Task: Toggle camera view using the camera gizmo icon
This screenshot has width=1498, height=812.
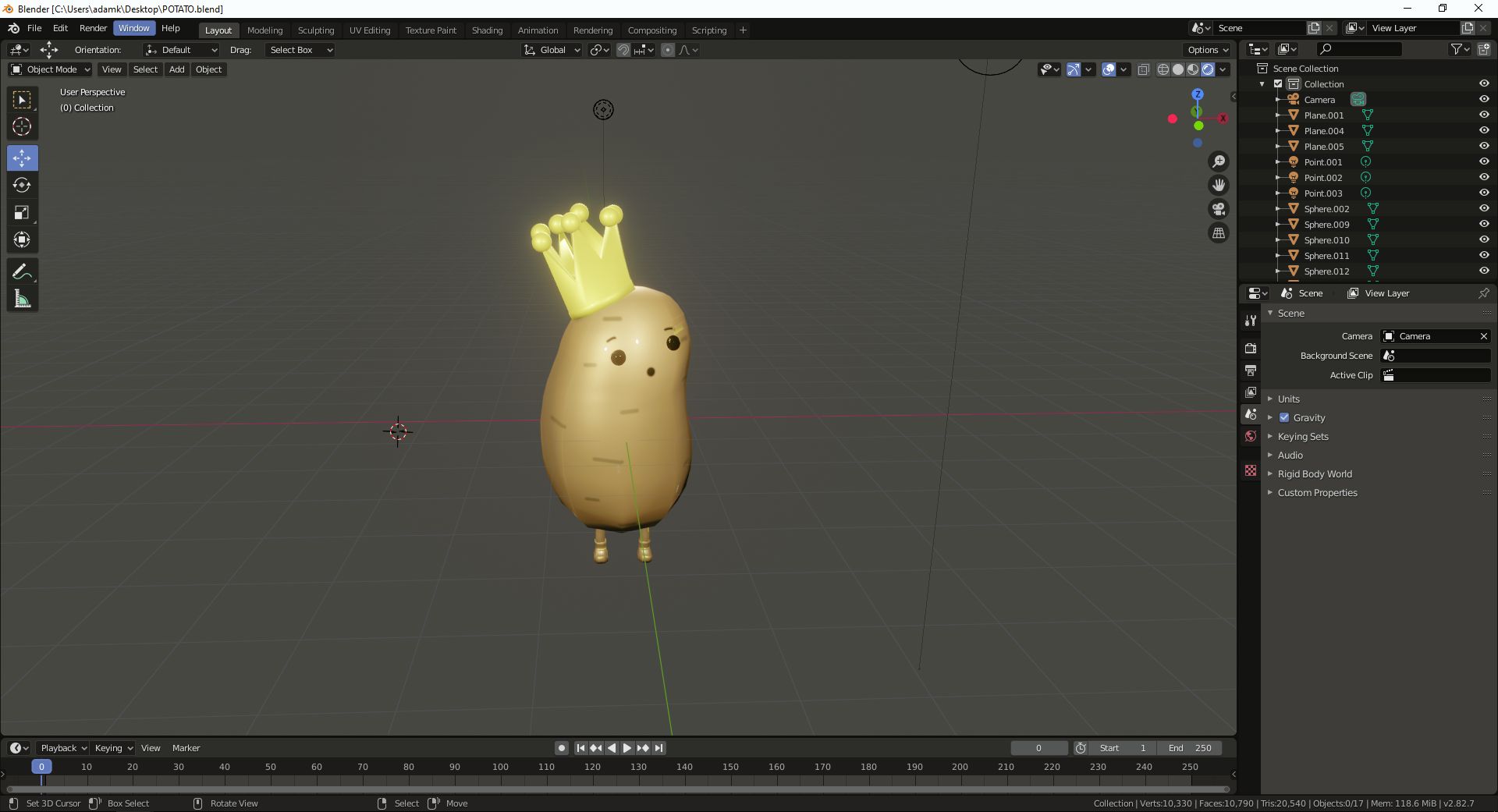Action: point(1219,209)
